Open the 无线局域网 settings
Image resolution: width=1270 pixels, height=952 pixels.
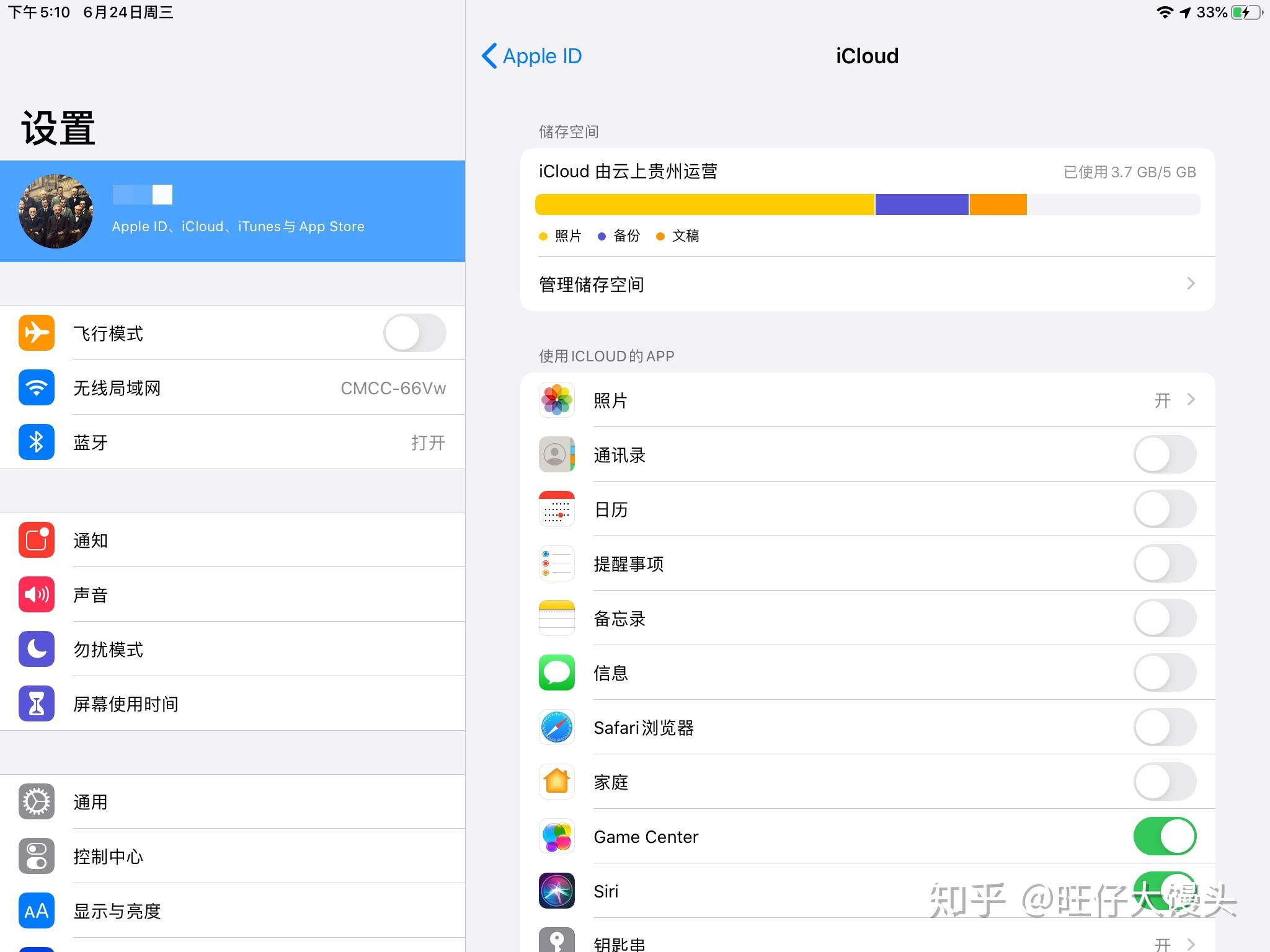[233, 387]
